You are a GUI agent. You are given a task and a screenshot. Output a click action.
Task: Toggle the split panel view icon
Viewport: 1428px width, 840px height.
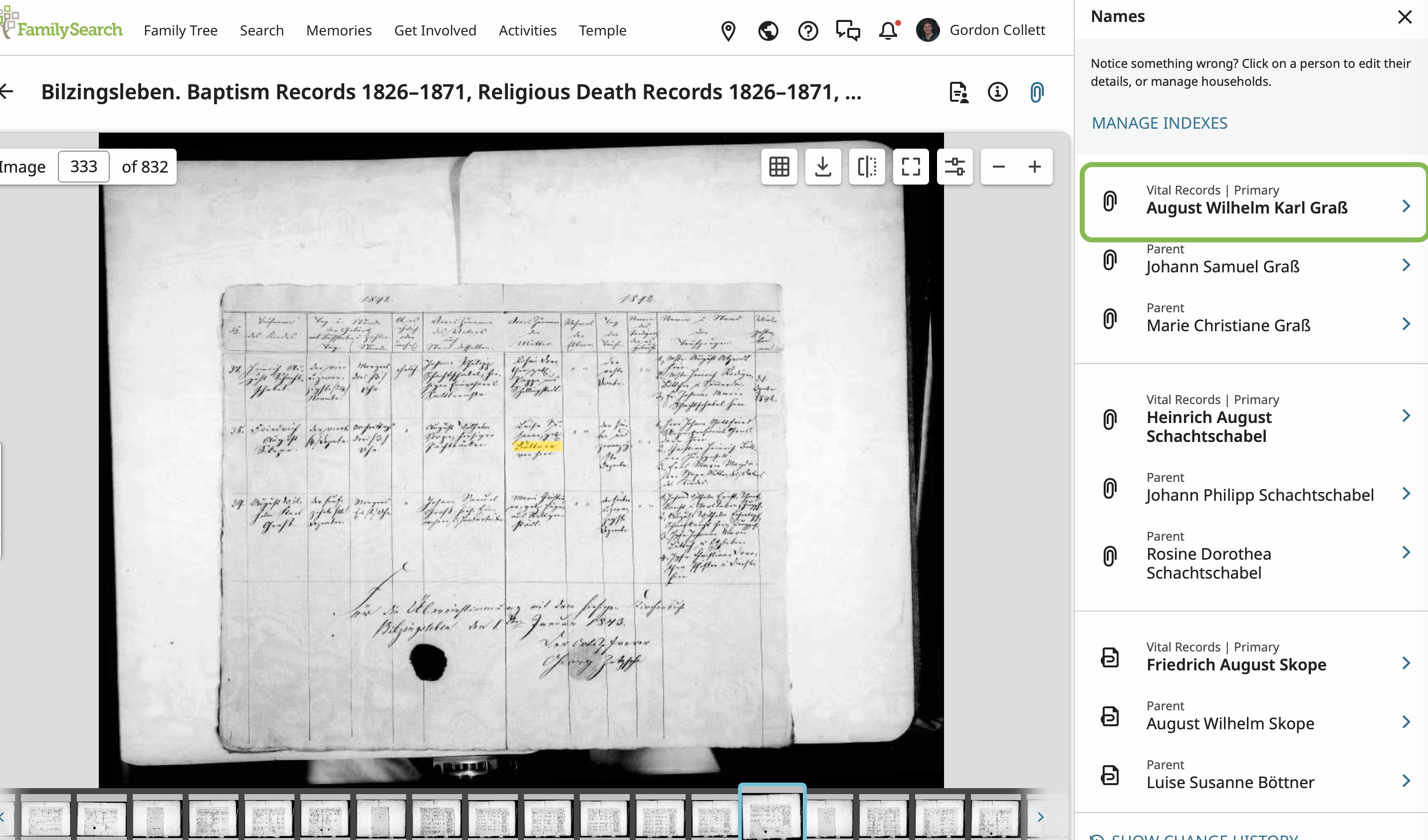coord(867,167)
